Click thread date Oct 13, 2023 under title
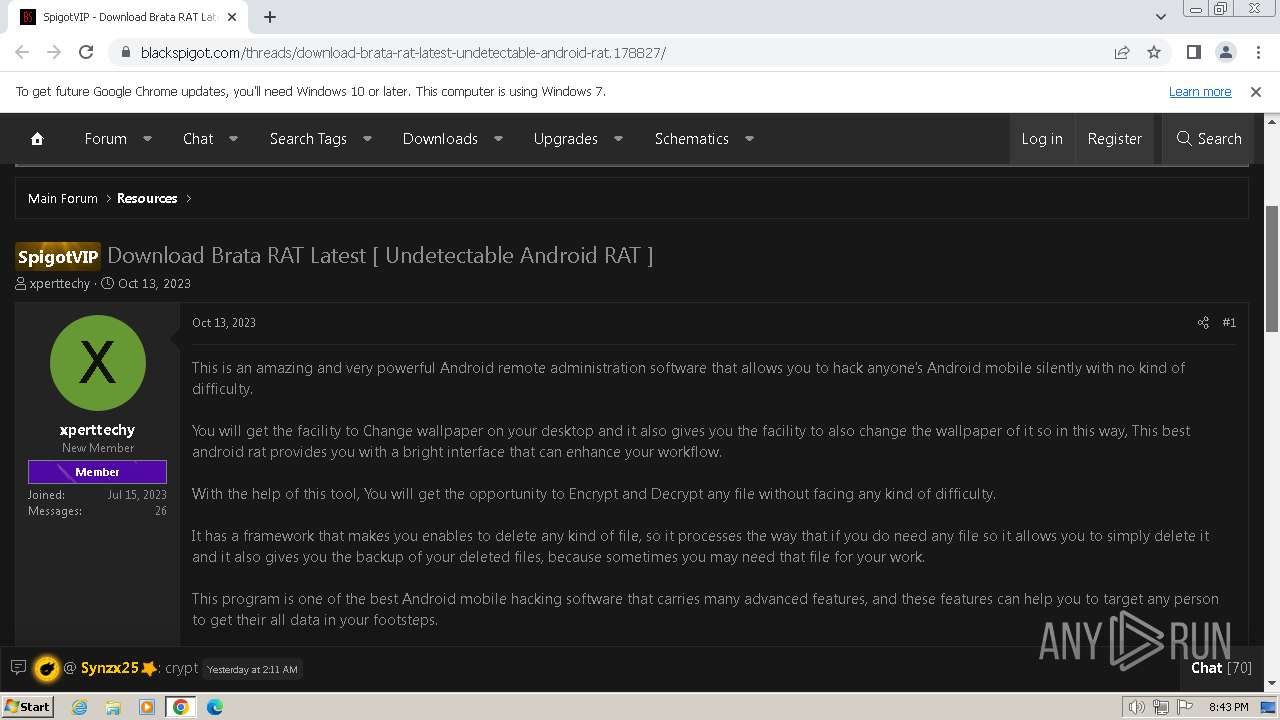1280x720 pixels. coord(154,283)
